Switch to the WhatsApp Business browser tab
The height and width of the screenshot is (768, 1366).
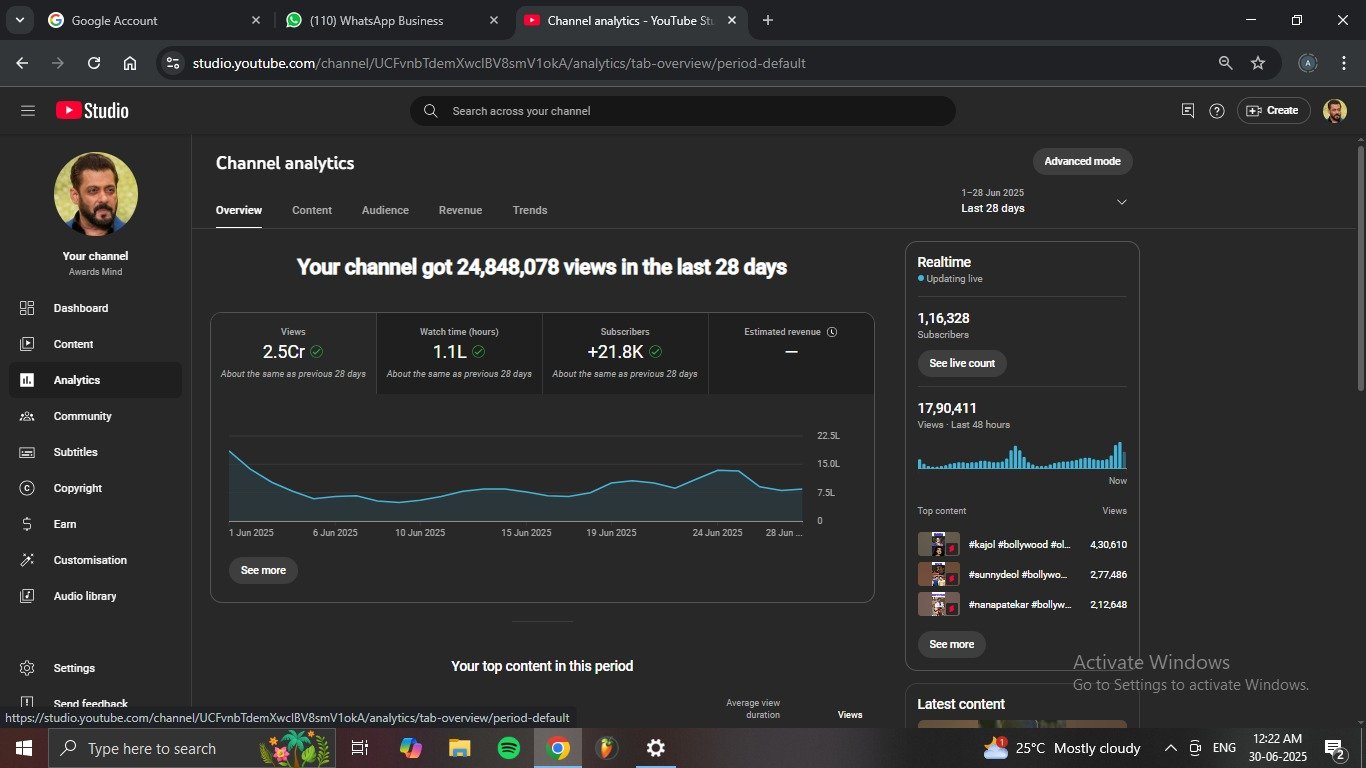pos(394,20)
